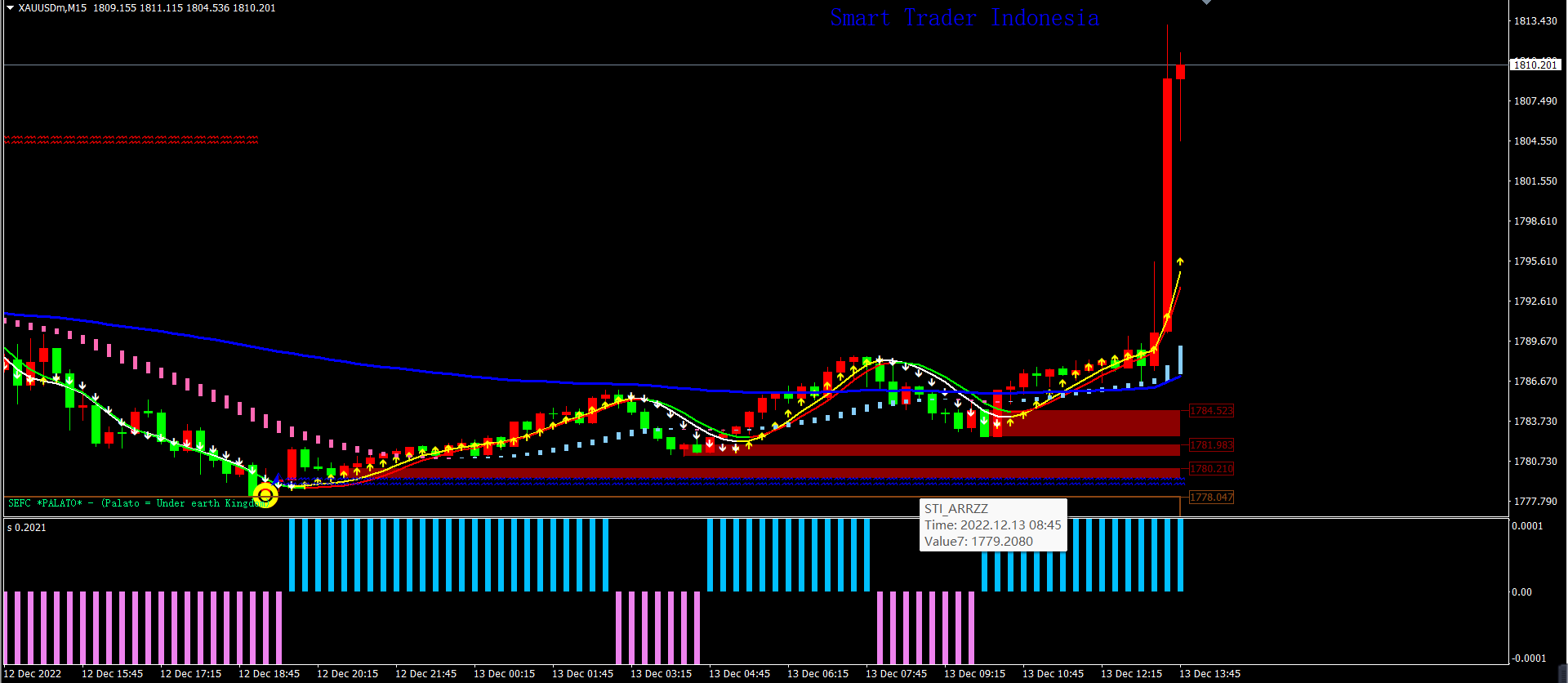This screenshot has width=1568, height=683.
Task: Click the 13 Dec 04:45 time label
Action: [x=739, y=674]
